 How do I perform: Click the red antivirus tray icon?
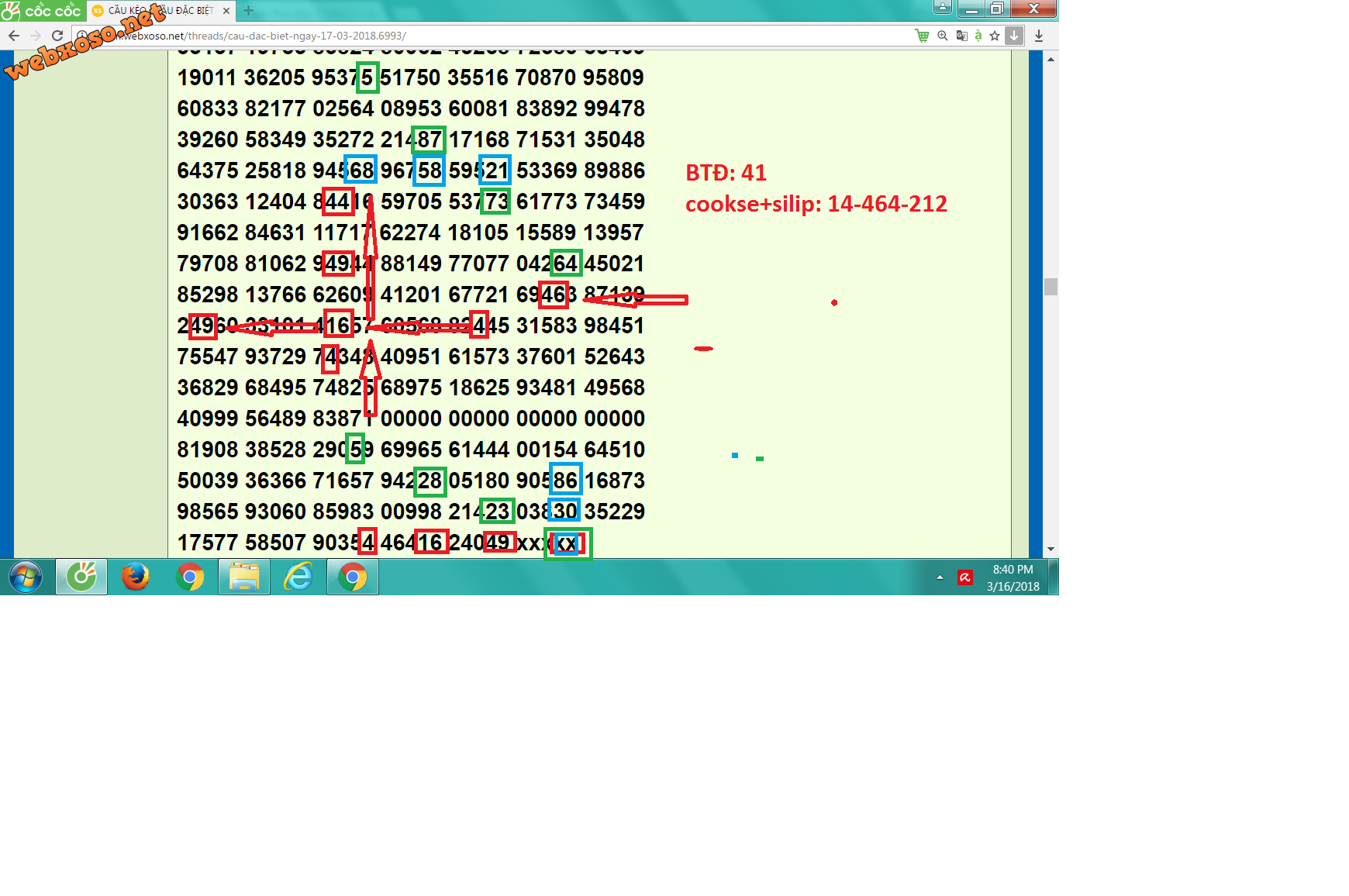965,577
